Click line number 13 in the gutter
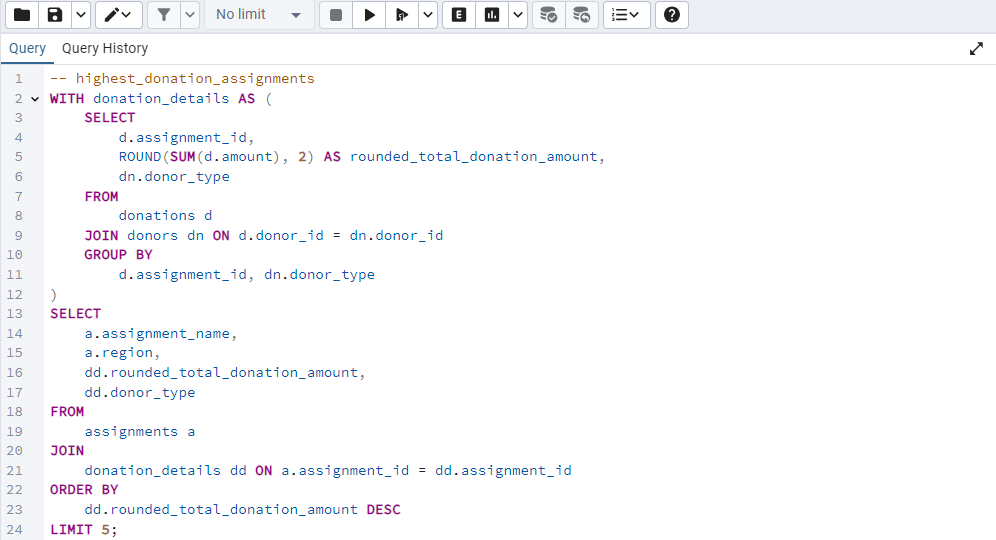This screenshot has width=996, height=540. click(x=15, y=314)
